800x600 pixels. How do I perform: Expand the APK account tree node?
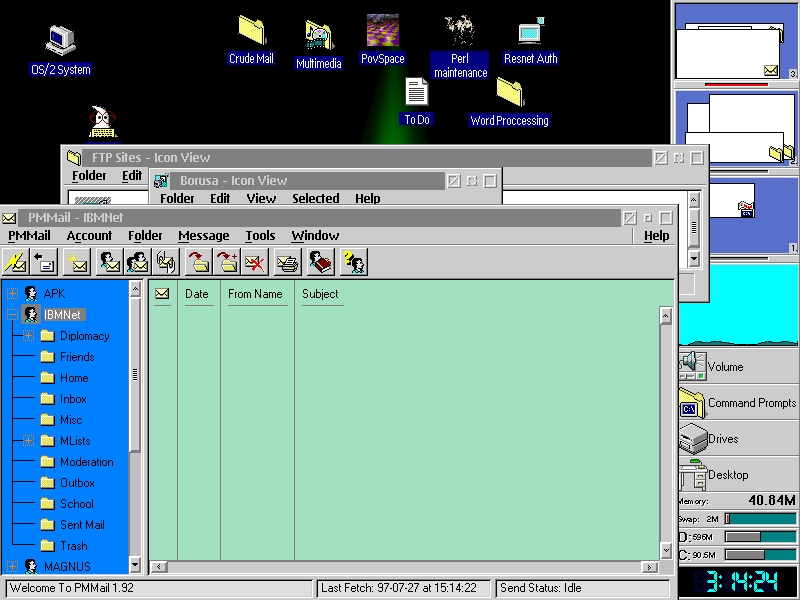pos(12,293)
